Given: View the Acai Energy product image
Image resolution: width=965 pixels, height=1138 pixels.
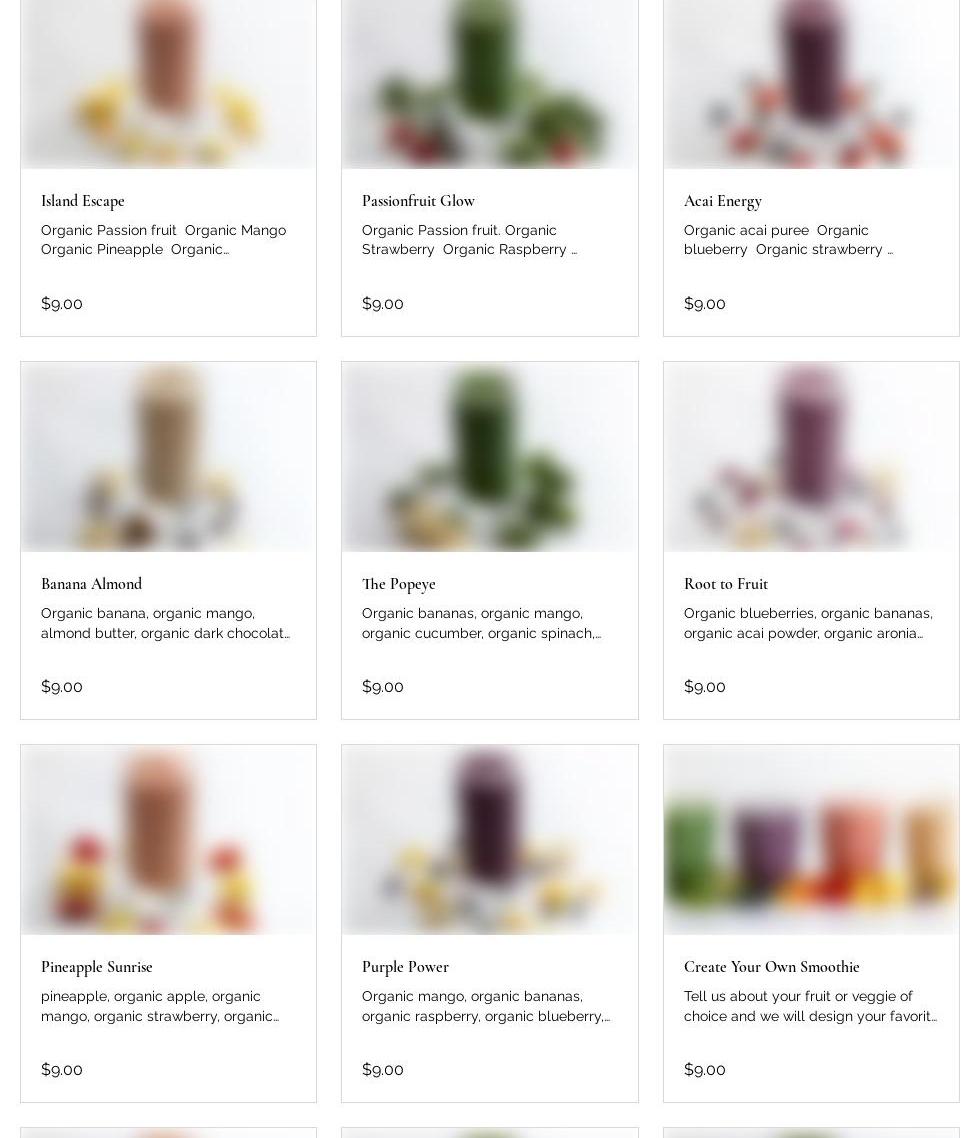Looking at the screenshot, I should (811, 84).
